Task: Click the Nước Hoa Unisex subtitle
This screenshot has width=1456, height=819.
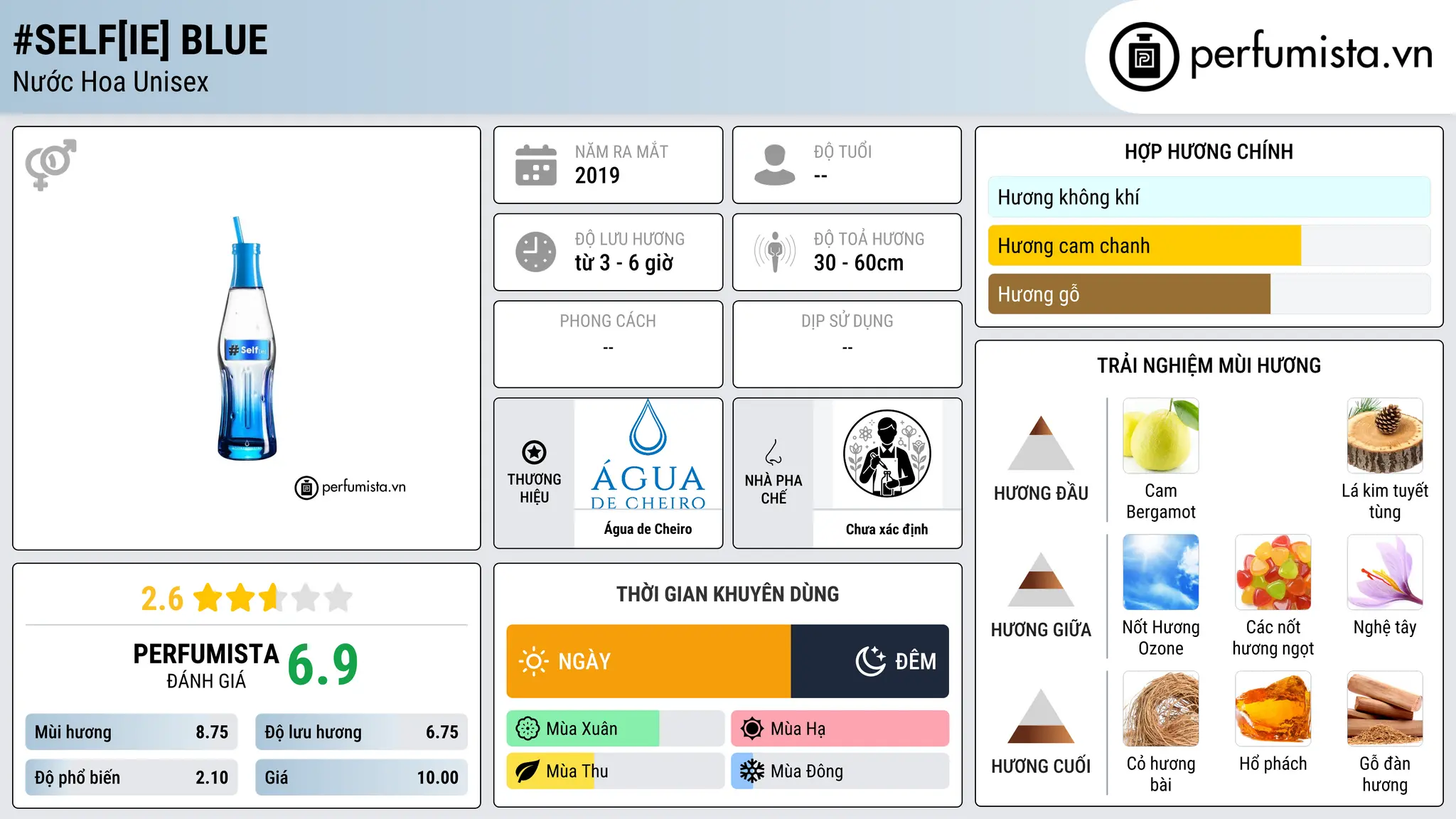Action: coord(111,82)
